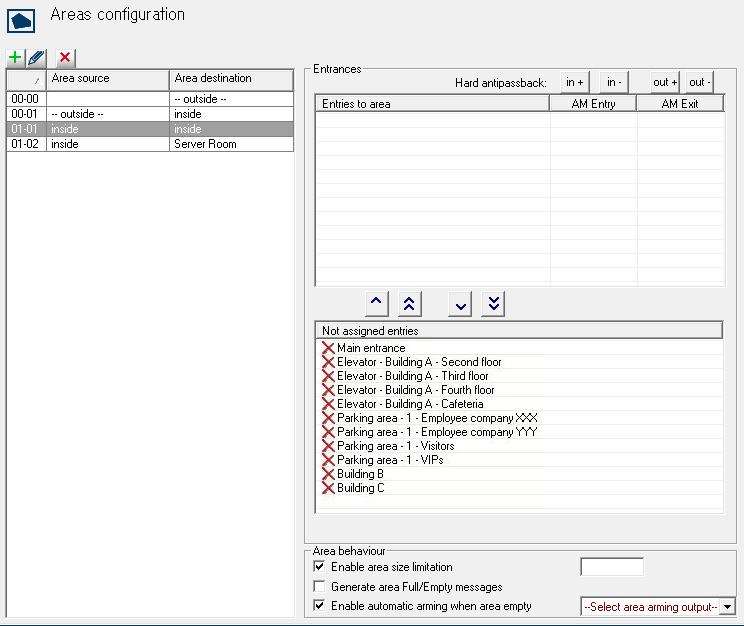Select the 'Building B' entry text
The image size is (744, 626).
(x=360, y=474)
